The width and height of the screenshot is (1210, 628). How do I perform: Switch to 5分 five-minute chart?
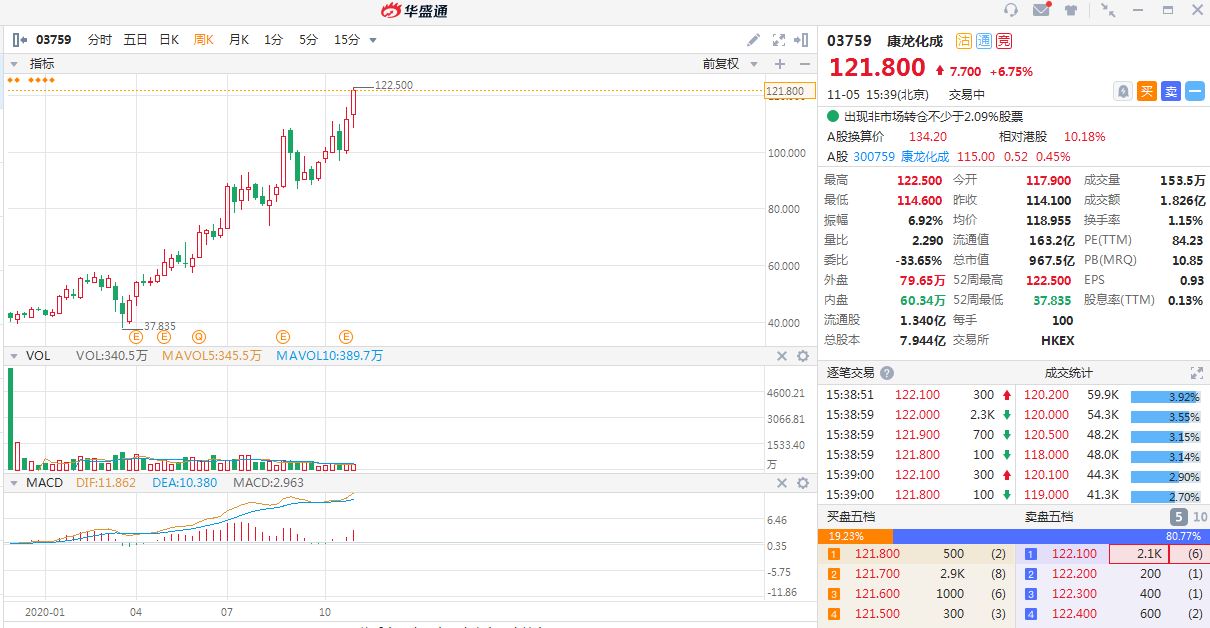[x=308, y=40]
